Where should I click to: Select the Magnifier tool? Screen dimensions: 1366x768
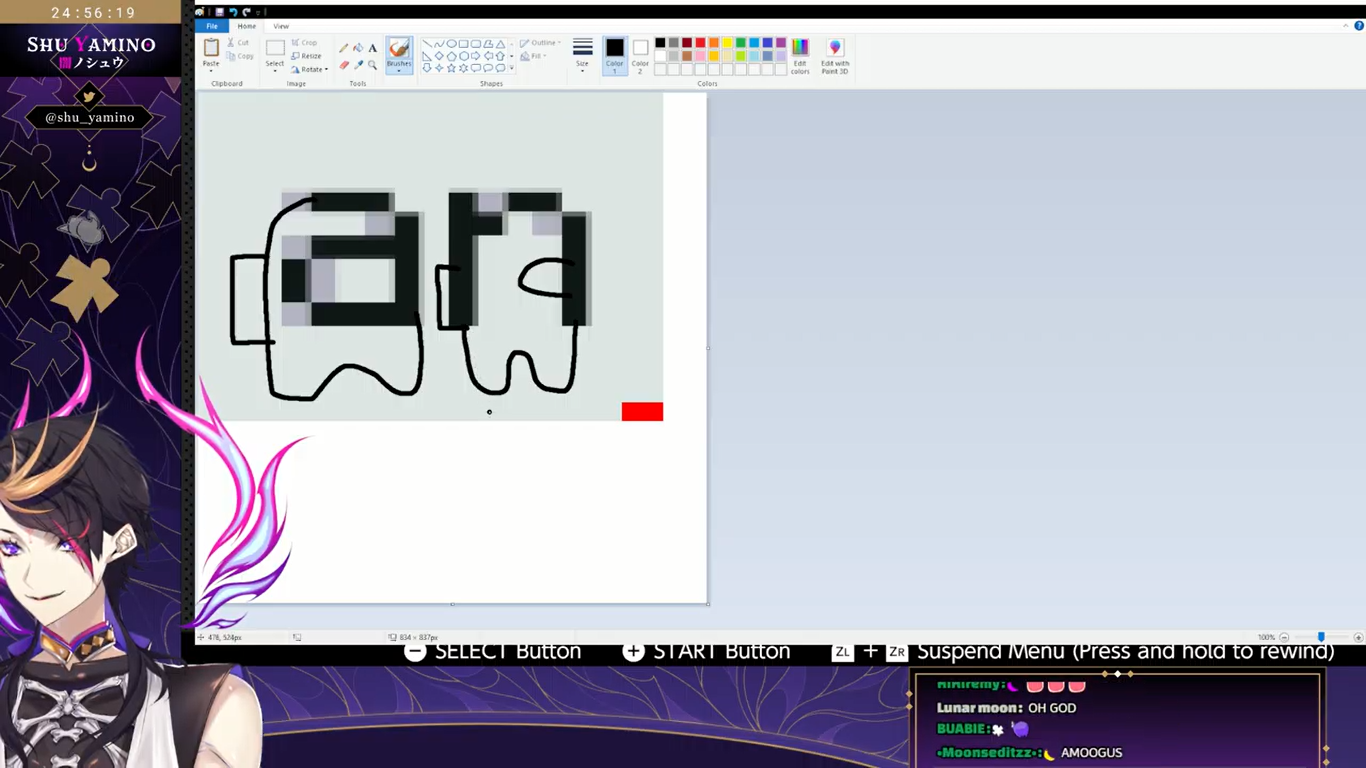pyautogui.click(x=373, y=65)
